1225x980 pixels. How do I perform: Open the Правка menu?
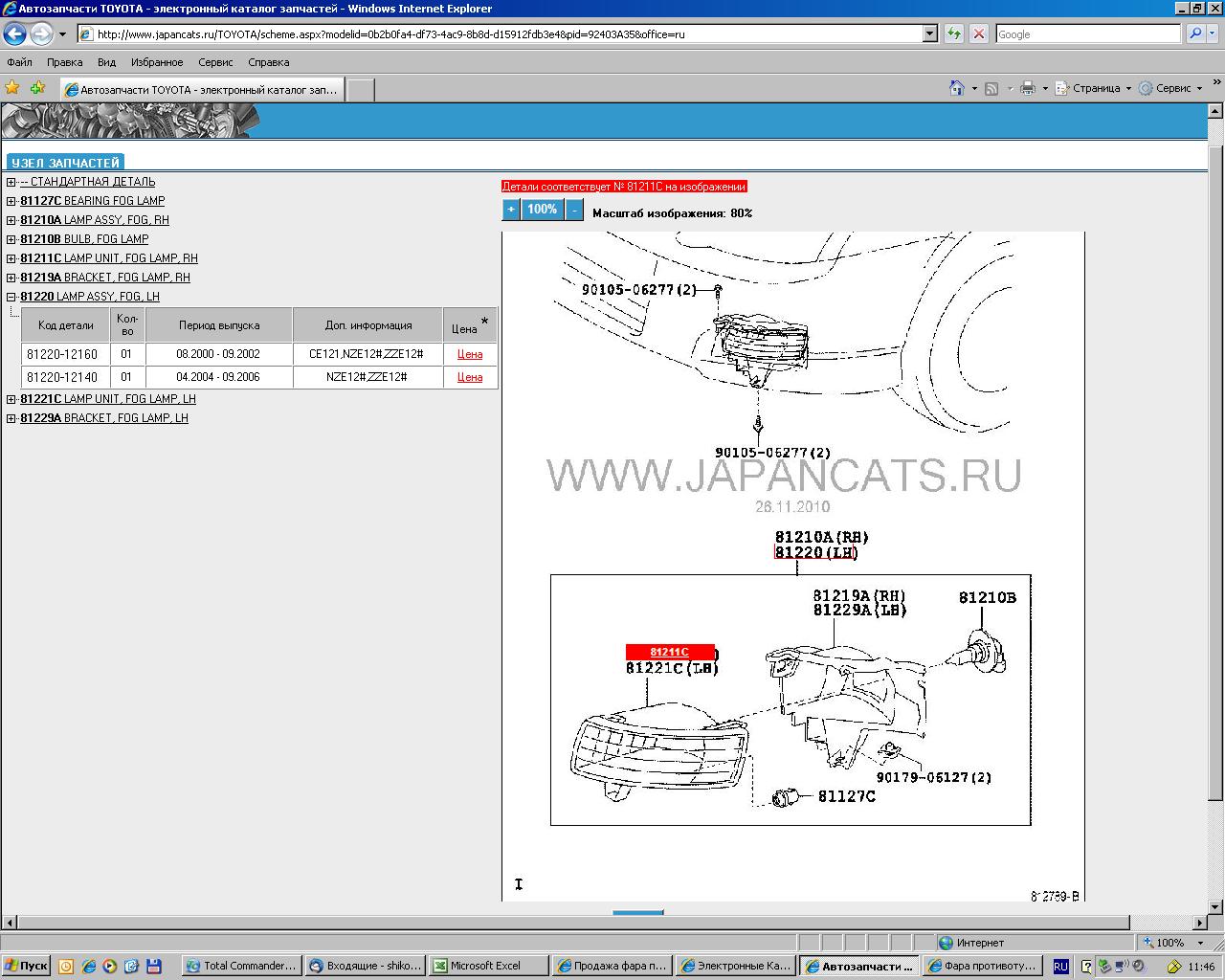pos(64,62)
